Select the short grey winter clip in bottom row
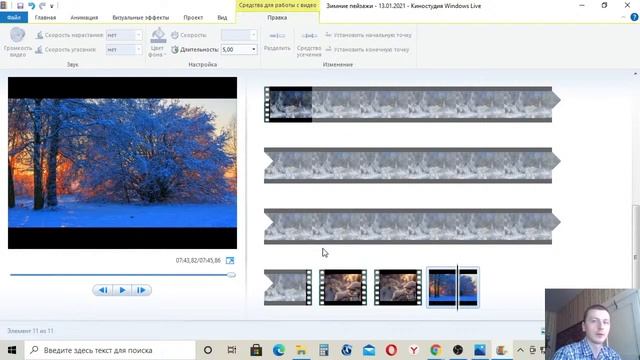 tap(288, 287)
